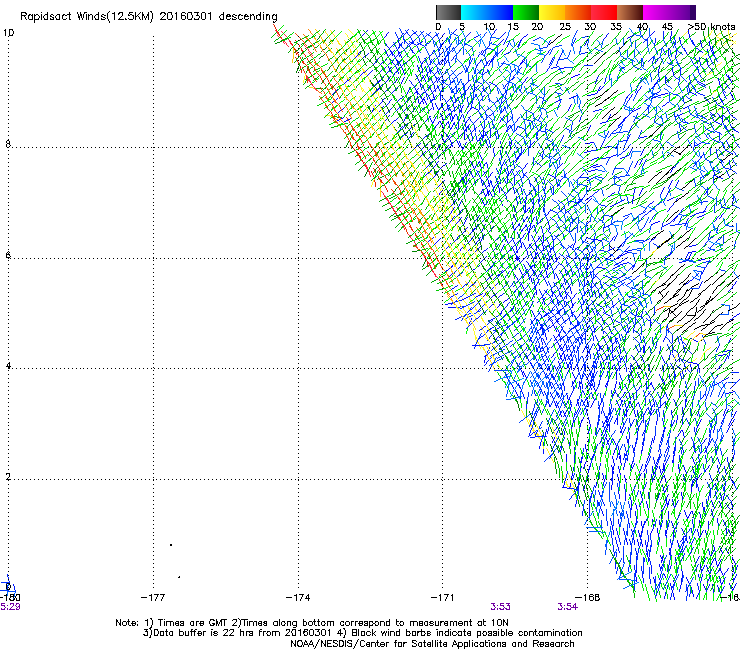This screenshot has width=740, height=650.
Task: Click the yellow 20-25 knots color swatch
Action: coord(552,12)
